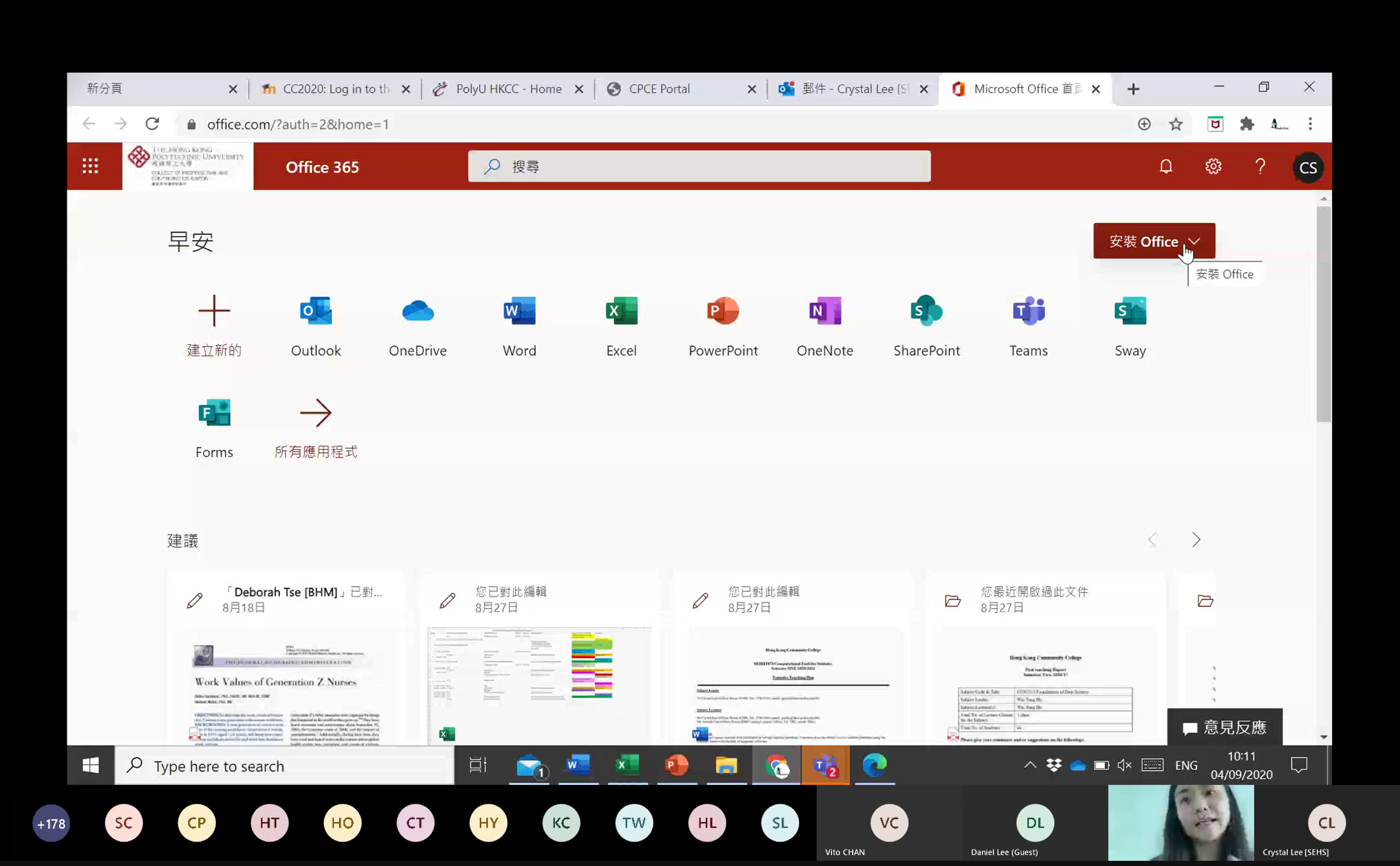Open SharePoint from the app row
The width and height of the screenshot is (1400, 866).
click(926, 312)
